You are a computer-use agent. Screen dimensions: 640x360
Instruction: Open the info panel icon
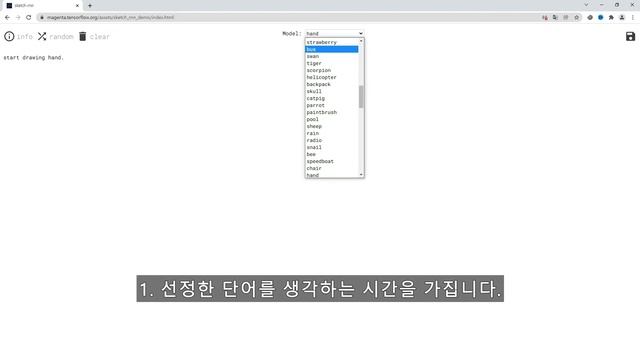(x=9, y=36)
